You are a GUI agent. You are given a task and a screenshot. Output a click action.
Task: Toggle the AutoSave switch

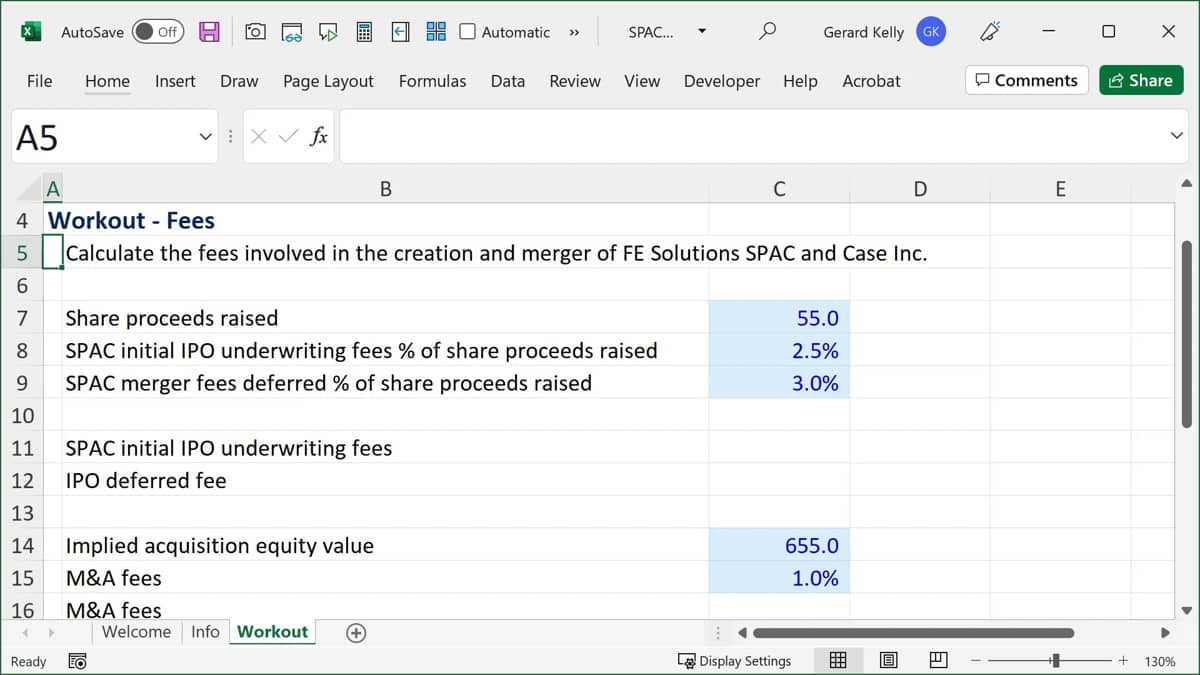[x=157, y=32]
